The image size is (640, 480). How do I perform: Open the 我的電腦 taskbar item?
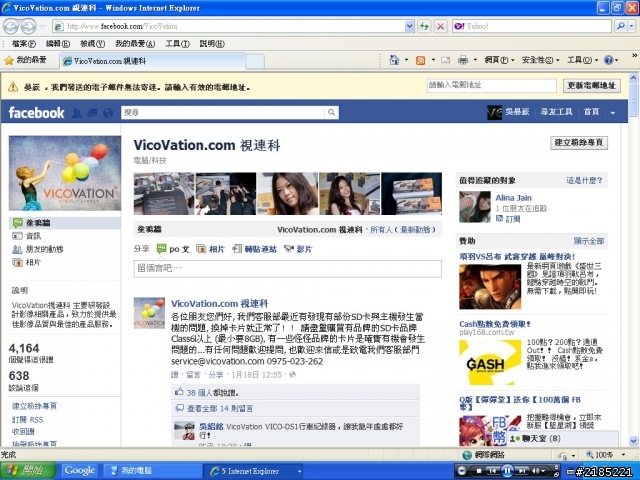(x=152, y=471)
